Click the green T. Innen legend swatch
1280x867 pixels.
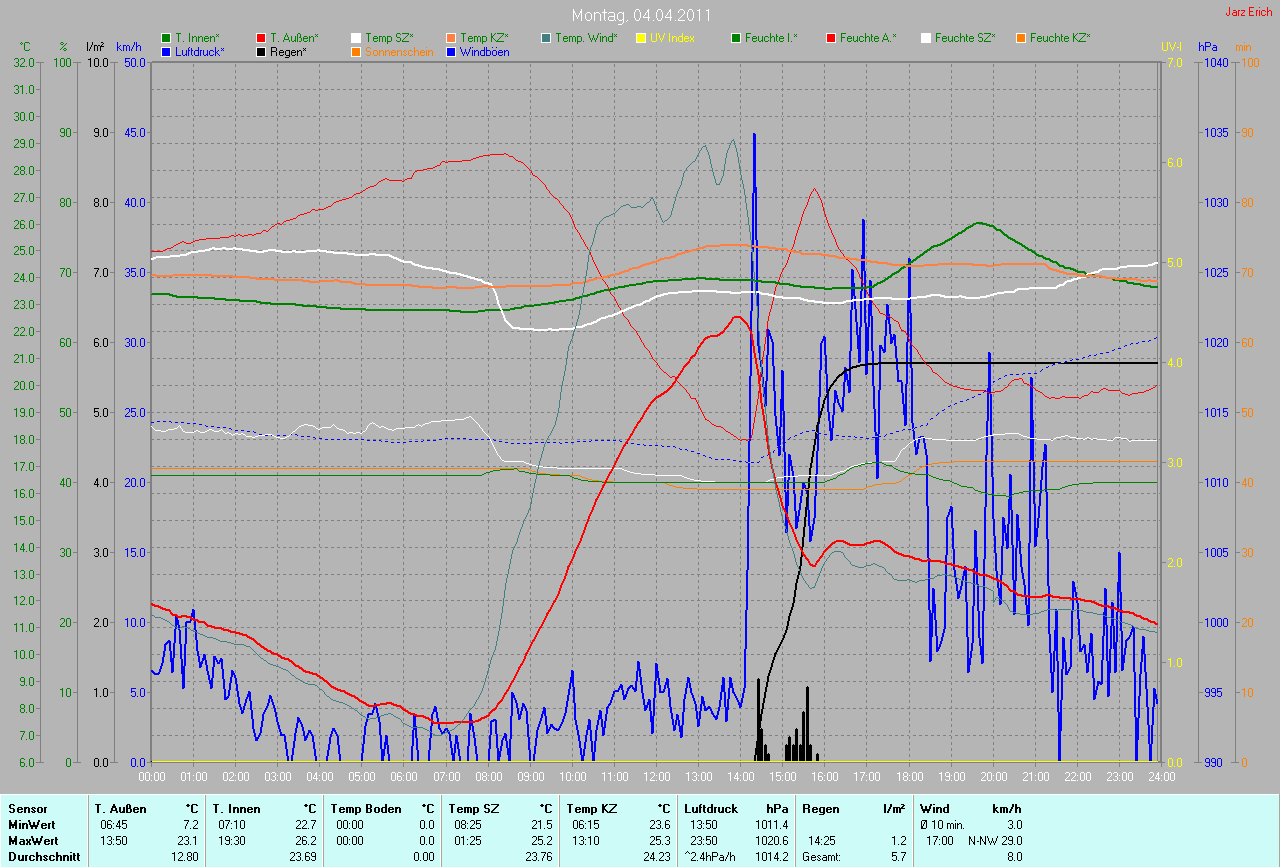167,38
